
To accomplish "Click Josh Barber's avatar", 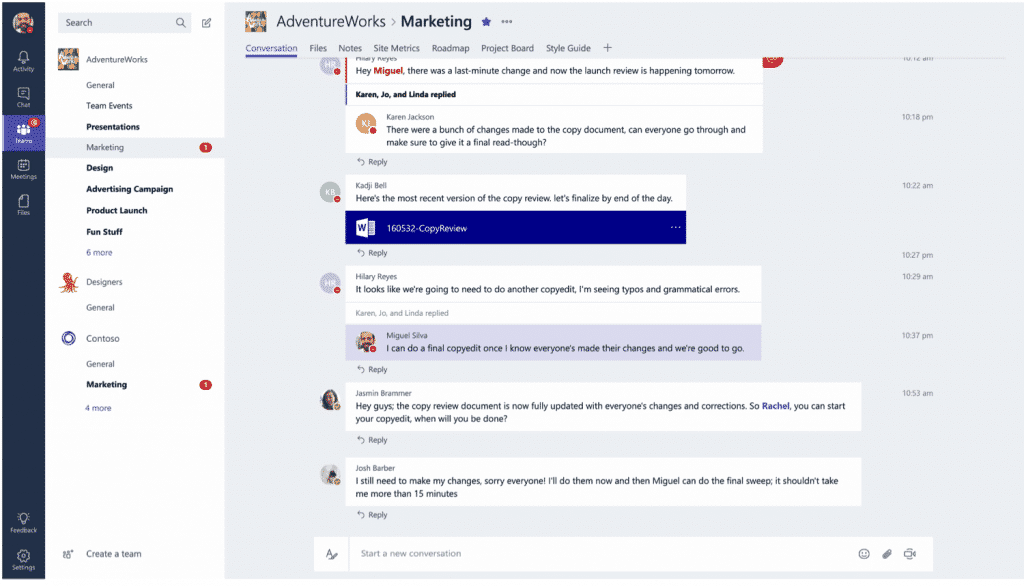I will tap(330, 475).
